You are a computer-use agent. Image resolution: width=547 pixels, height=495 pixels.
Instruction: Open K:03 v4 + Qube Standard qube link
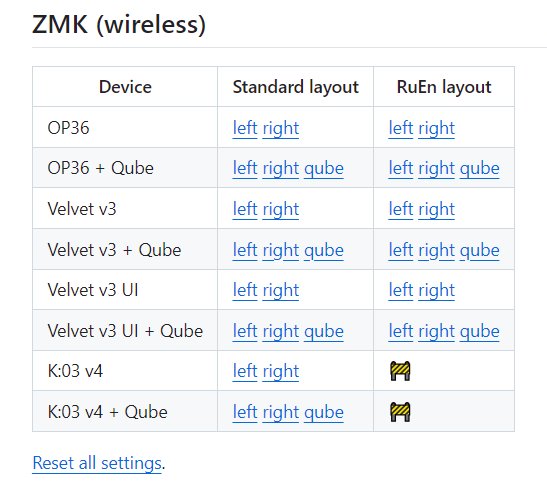[x=324, y=412]
